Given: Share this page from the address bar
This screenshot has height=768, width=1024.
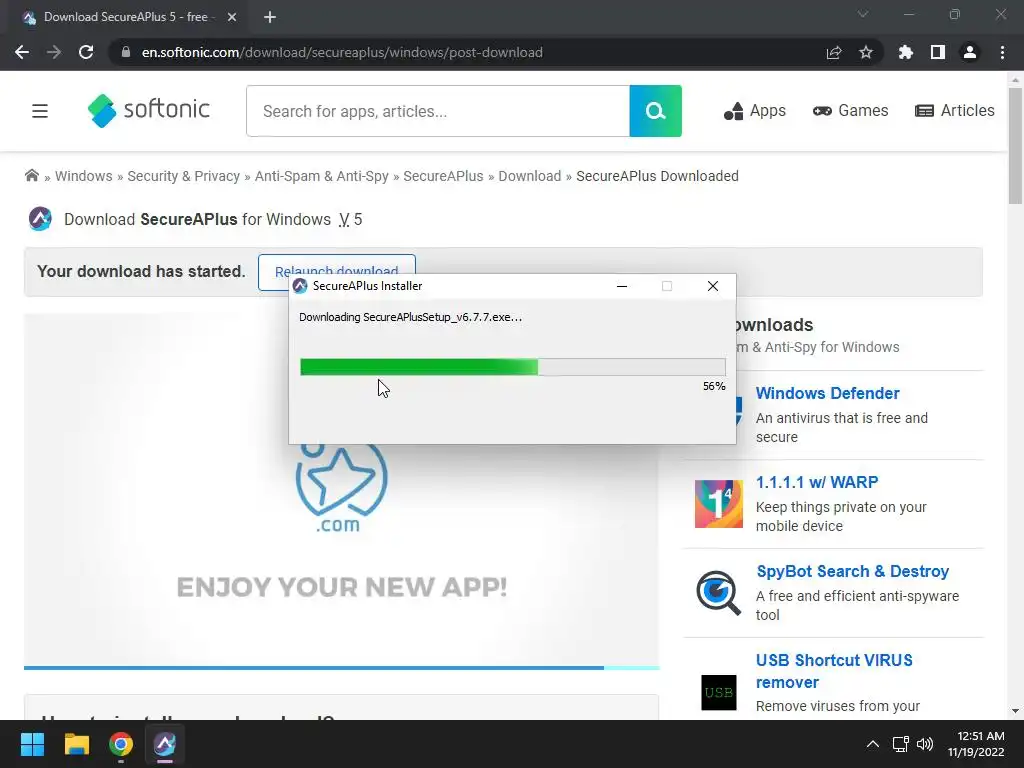Looking at the screenshot, I should (x=833, y=52).
